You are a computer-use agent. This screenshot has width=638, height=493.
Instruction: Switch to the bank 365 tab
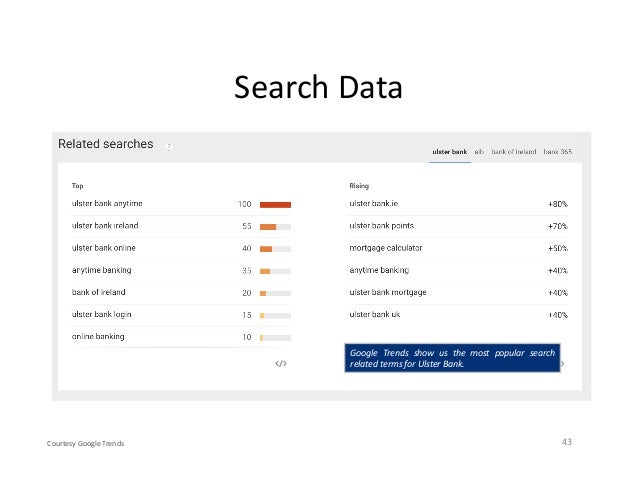point(558,152)
